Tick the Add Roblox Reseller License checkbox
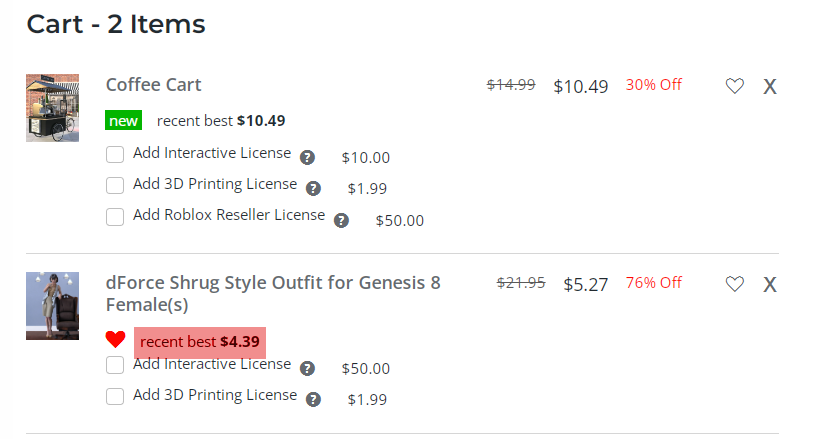 [x=115, y=217]
